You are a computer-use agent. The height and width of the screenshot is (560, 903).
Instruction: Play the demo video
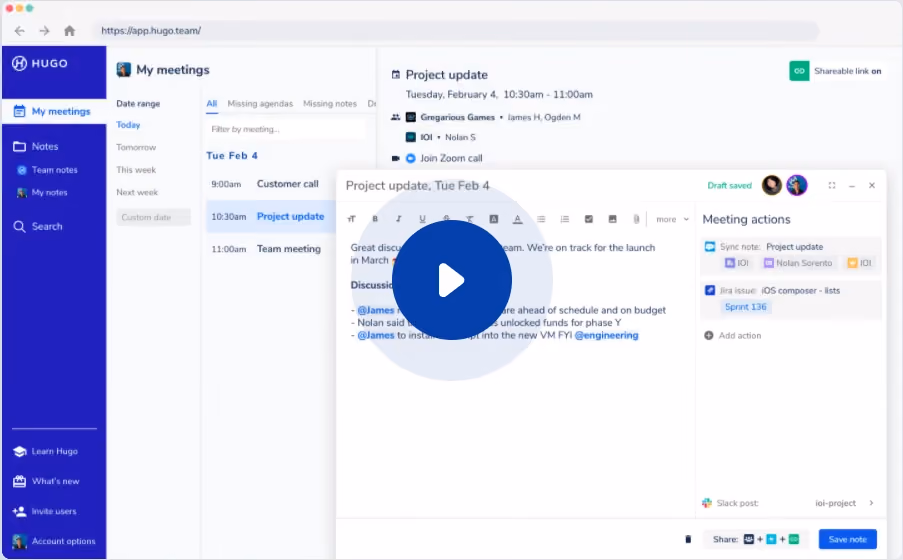tap(452, 280)
